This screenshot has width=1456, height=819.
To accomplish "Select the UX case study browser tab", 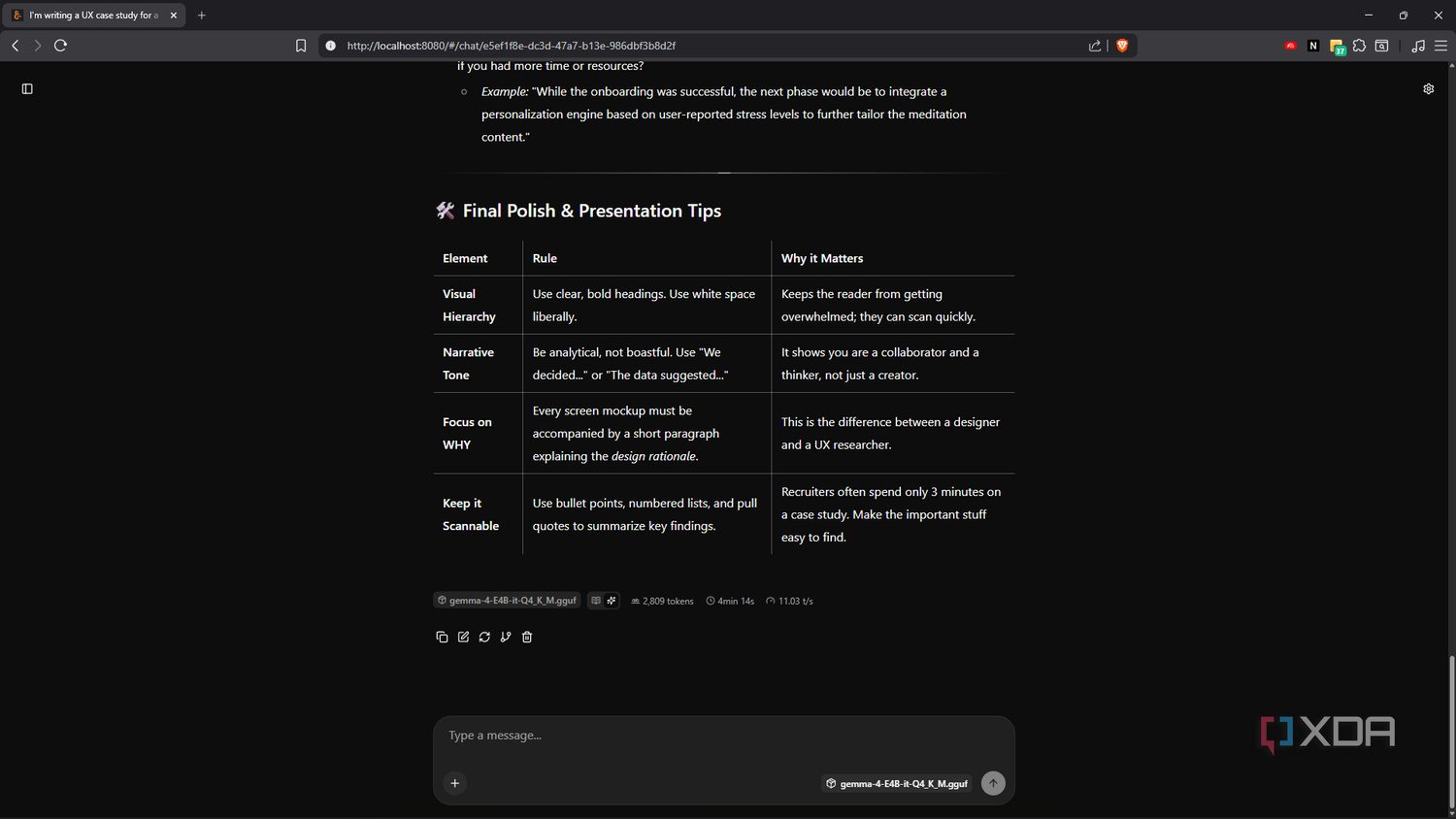I will pyautogui.click(x=94, y=16).
